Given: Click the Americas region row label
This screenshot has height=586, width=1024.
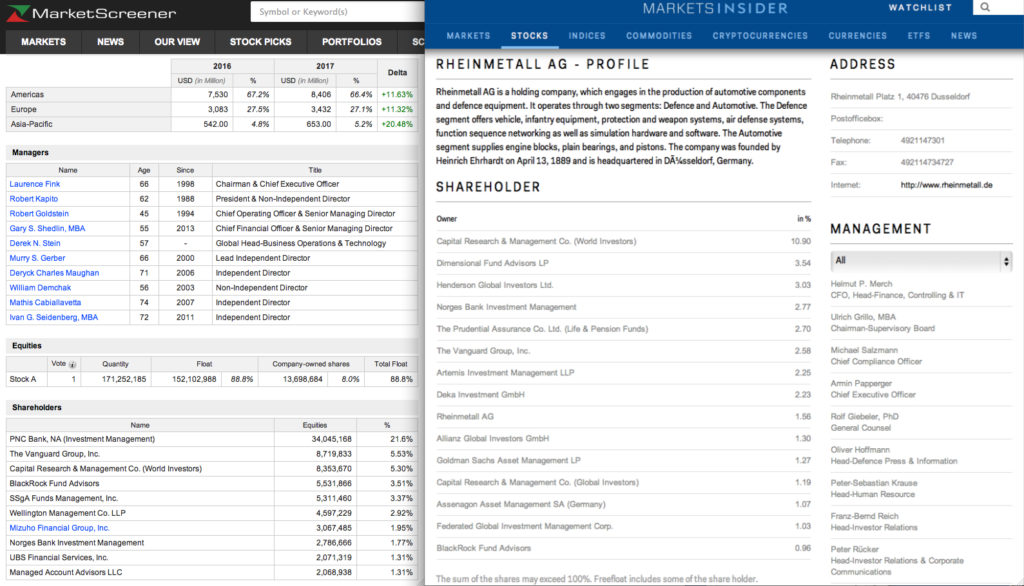Looking at the screenshot, I should click(27, 95).
